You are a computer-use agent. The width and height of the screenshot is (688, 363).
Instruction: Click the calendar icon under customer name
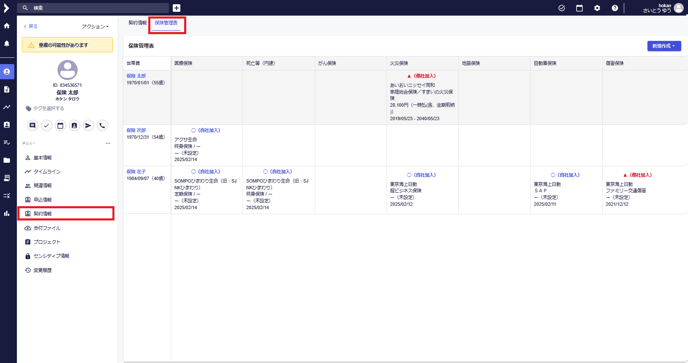point(60,126)
